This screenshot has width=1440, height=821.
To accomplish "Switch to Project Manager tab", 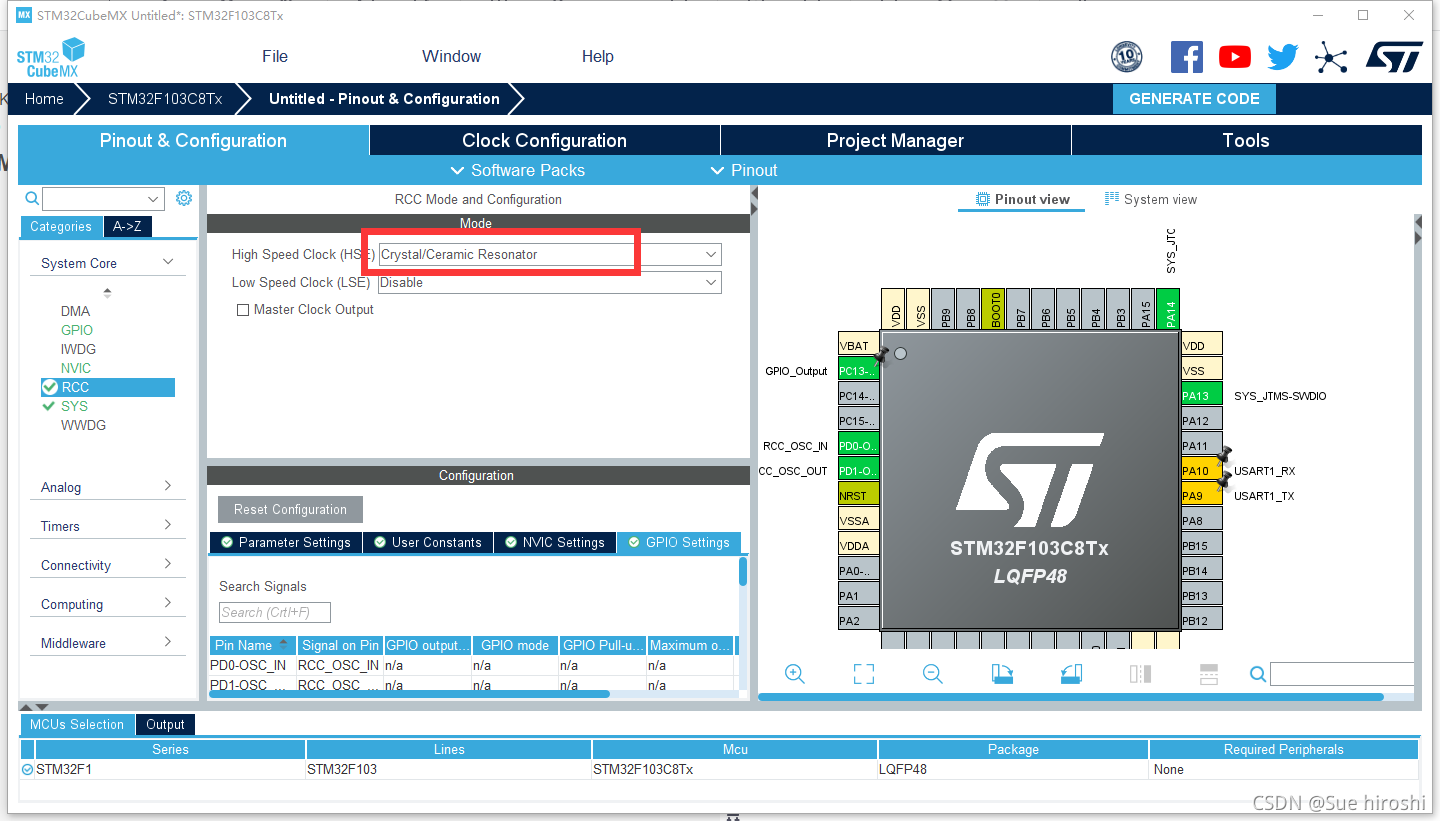I will [x=895, y=140].
